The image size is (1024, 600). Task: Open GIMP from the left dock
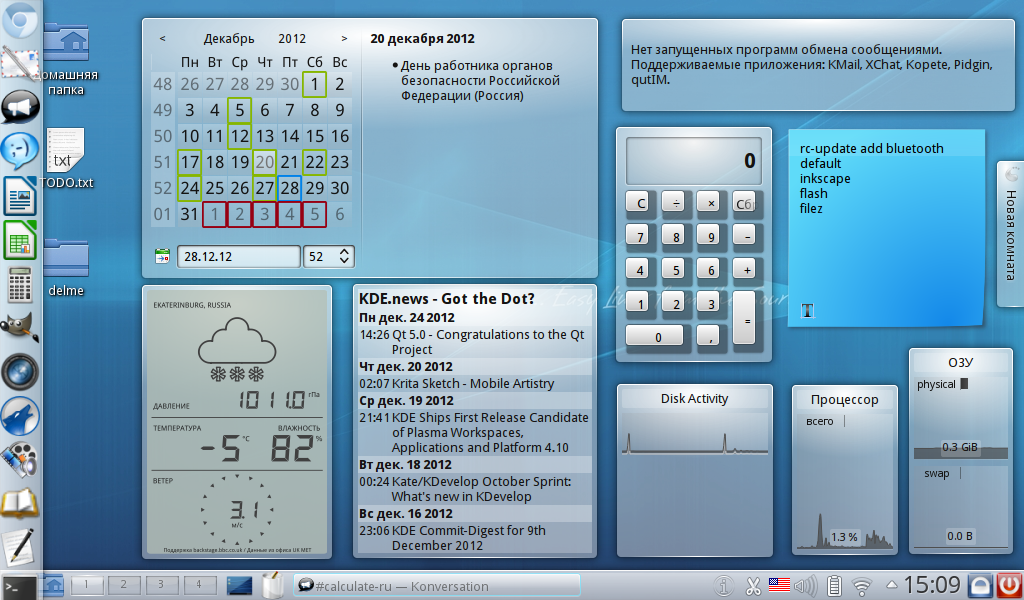tap(20, 328)
